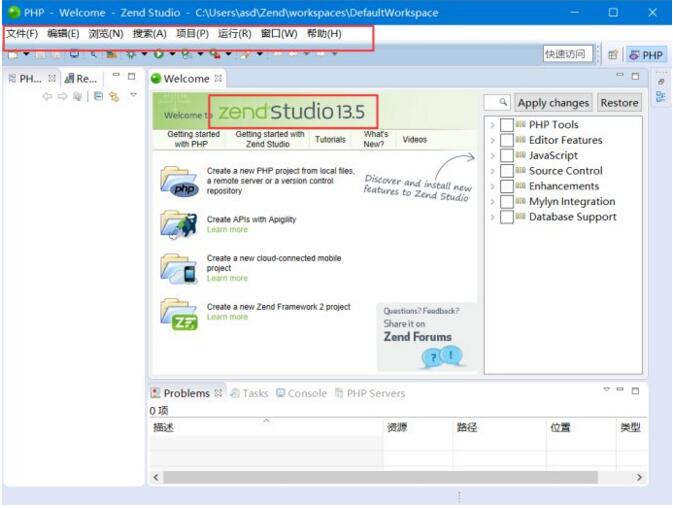The image size is (673, 508).
Task: Expand the Mylyn Integration tree node
Action: (492, 202)
